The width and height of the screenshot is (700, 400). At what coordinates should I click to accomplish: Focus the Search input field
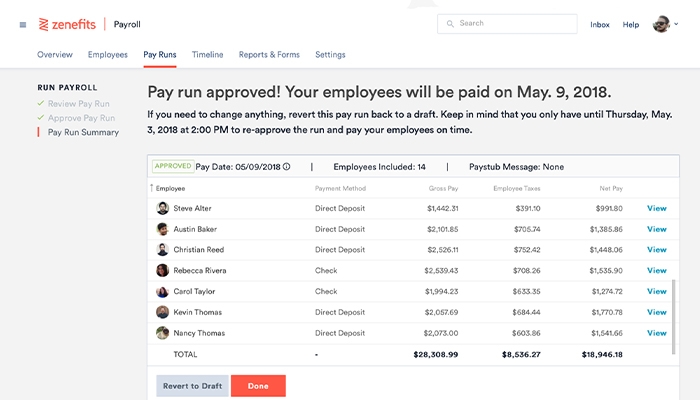tap(507, 24)
